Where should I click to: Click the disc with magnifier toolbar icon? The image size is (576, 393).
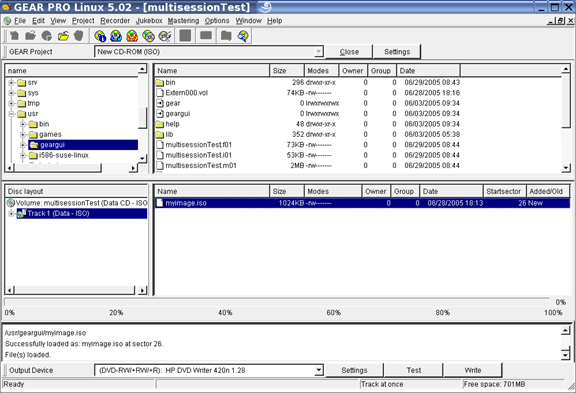(x=243, y=36)
